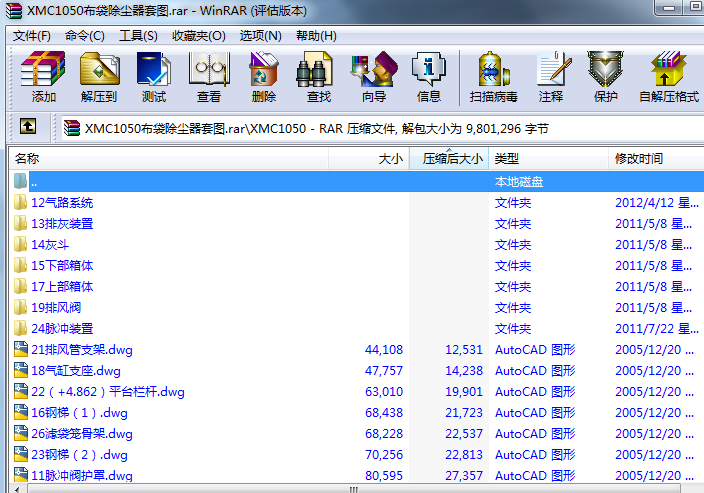Click horizontal scrollbar left arrow

18,489
